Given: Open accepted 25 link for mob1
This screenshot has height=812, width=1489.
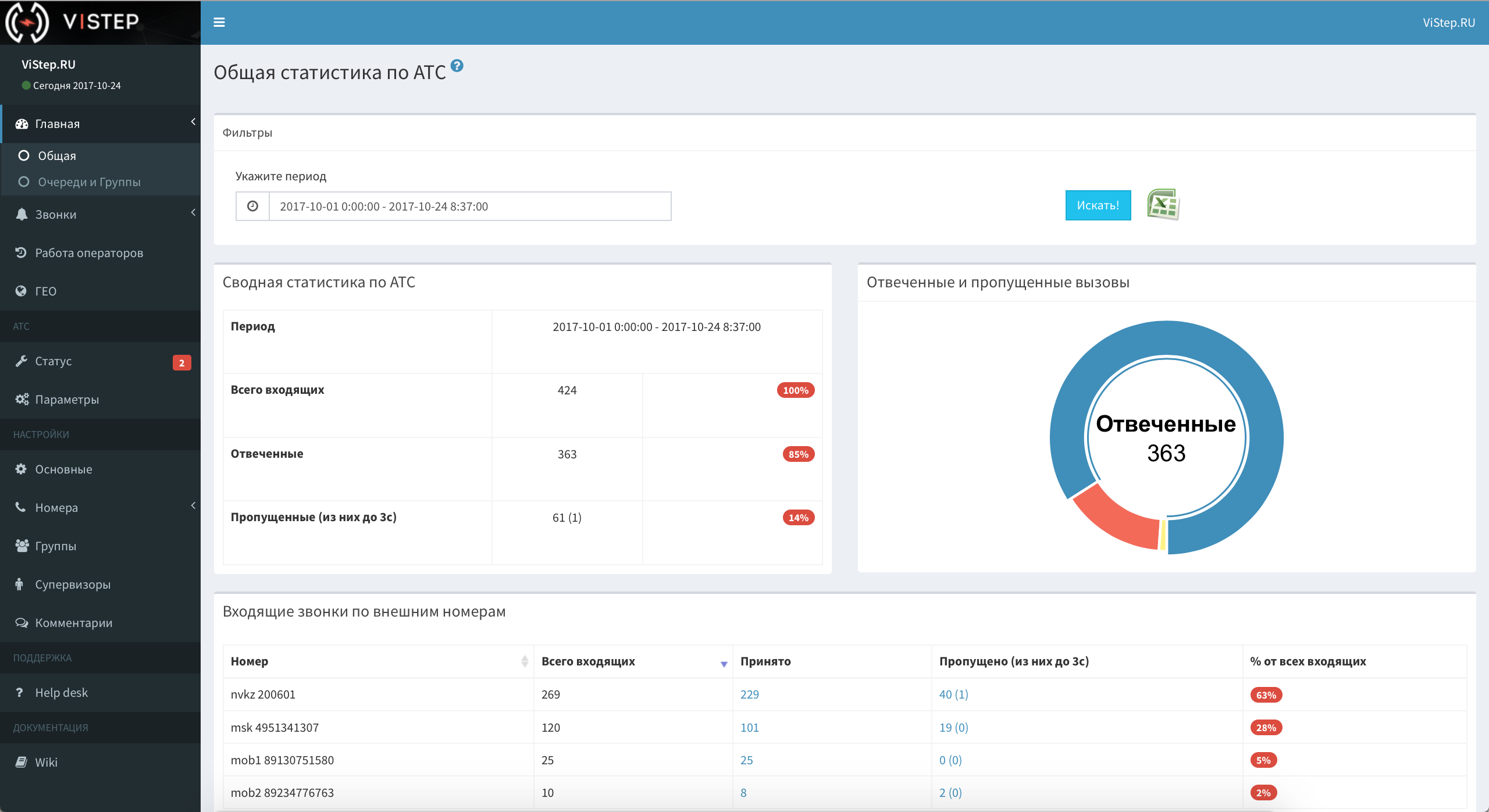Looking at the screenshot, I should (747, 760).
